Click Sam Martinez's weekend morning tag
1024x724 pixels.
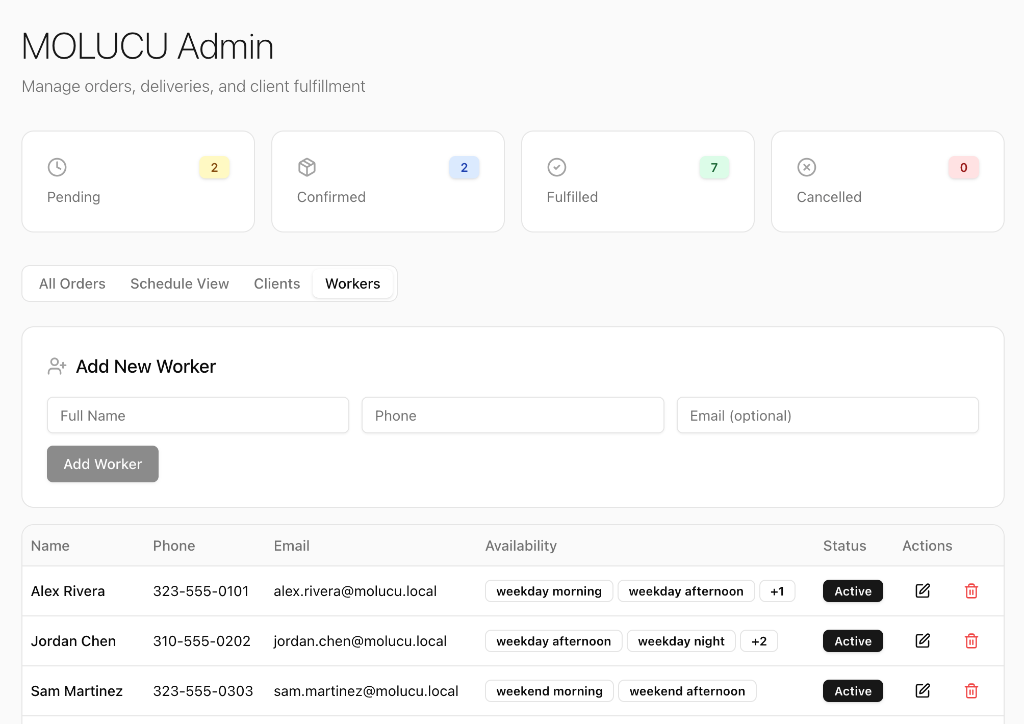click(549, 691)
